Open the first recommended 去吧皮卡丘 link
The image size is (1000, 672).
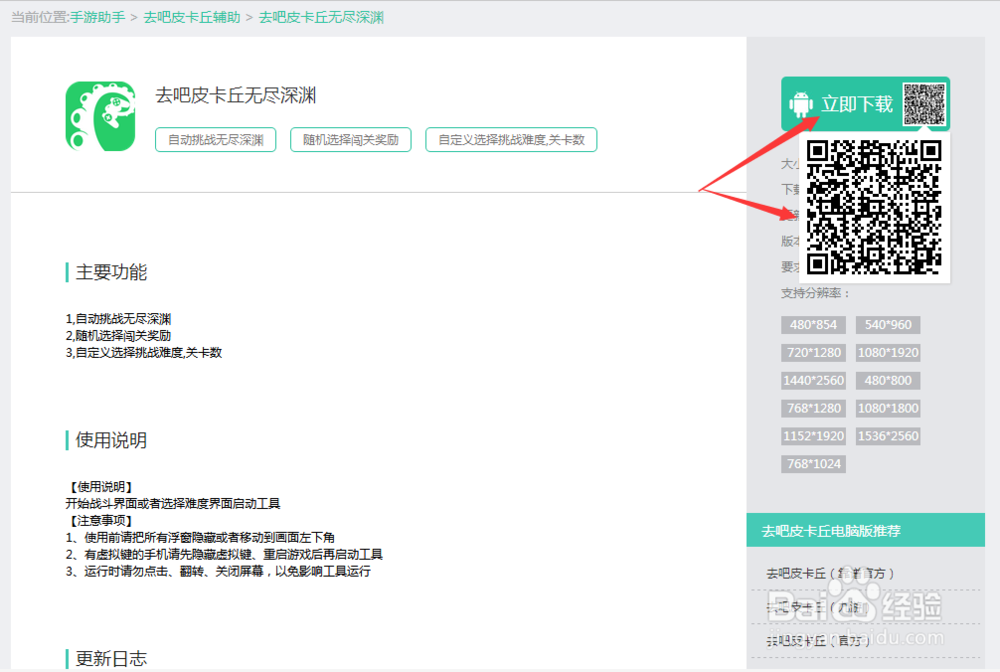[x=830, y=574]
